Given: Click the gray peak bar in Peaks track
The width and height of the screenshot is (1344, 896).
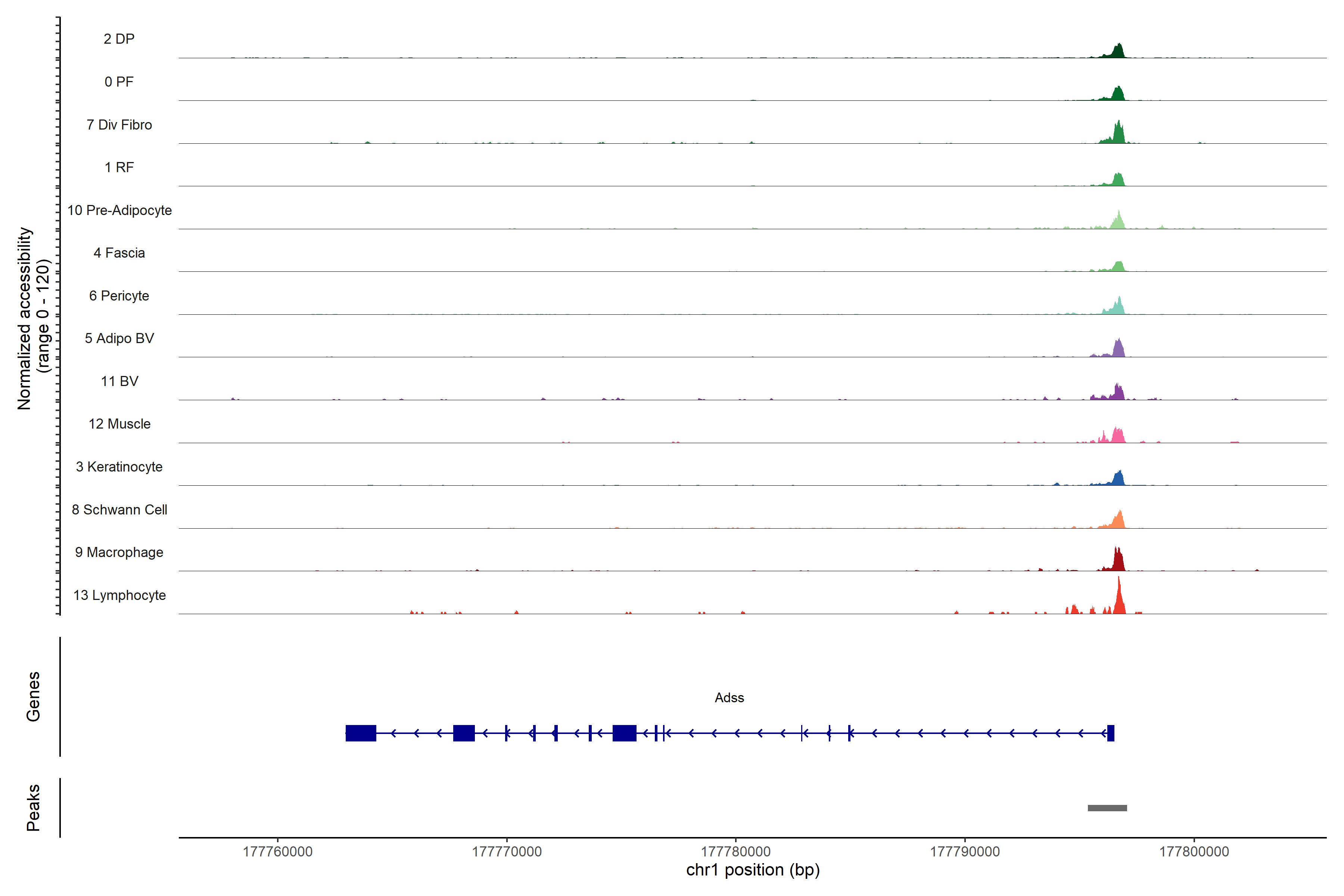Looking at the screenshot, I should [x=1107, y=808].
